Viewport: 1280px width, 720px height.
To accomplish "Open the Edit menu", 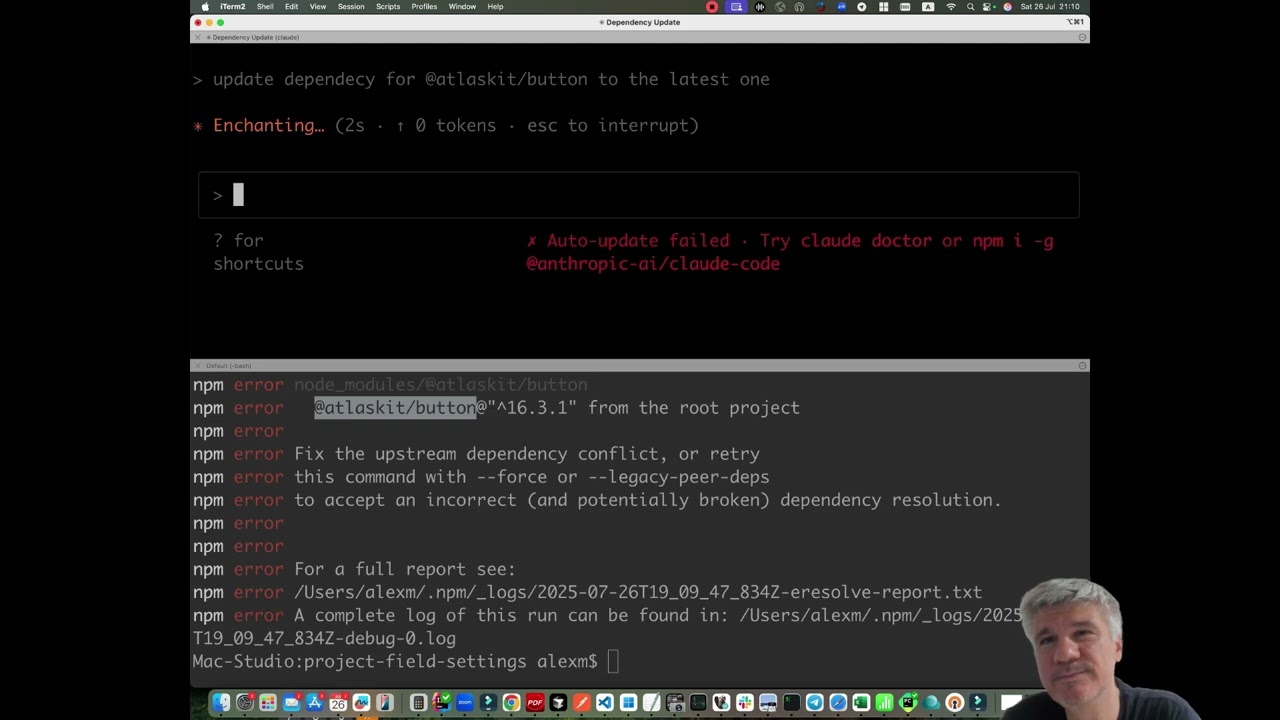I will pyautogui.click(x=291, y=7).
